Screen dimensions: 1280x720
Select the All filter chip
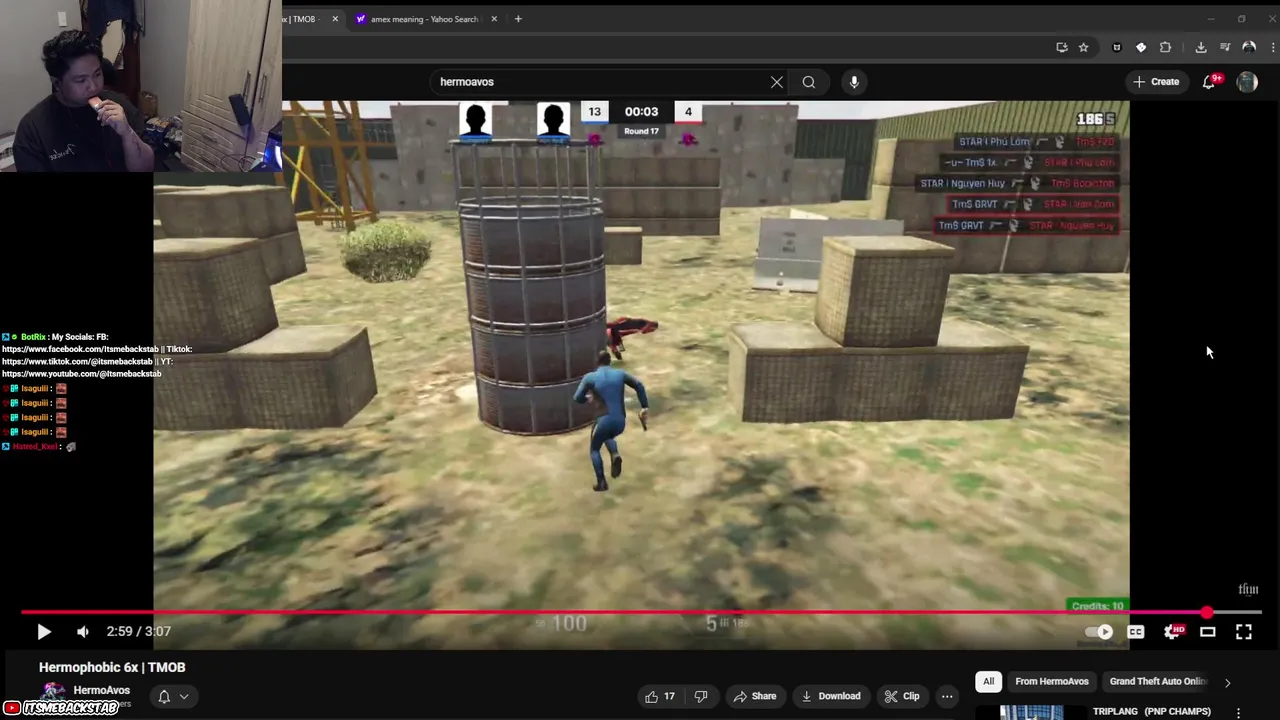[988, 681]
